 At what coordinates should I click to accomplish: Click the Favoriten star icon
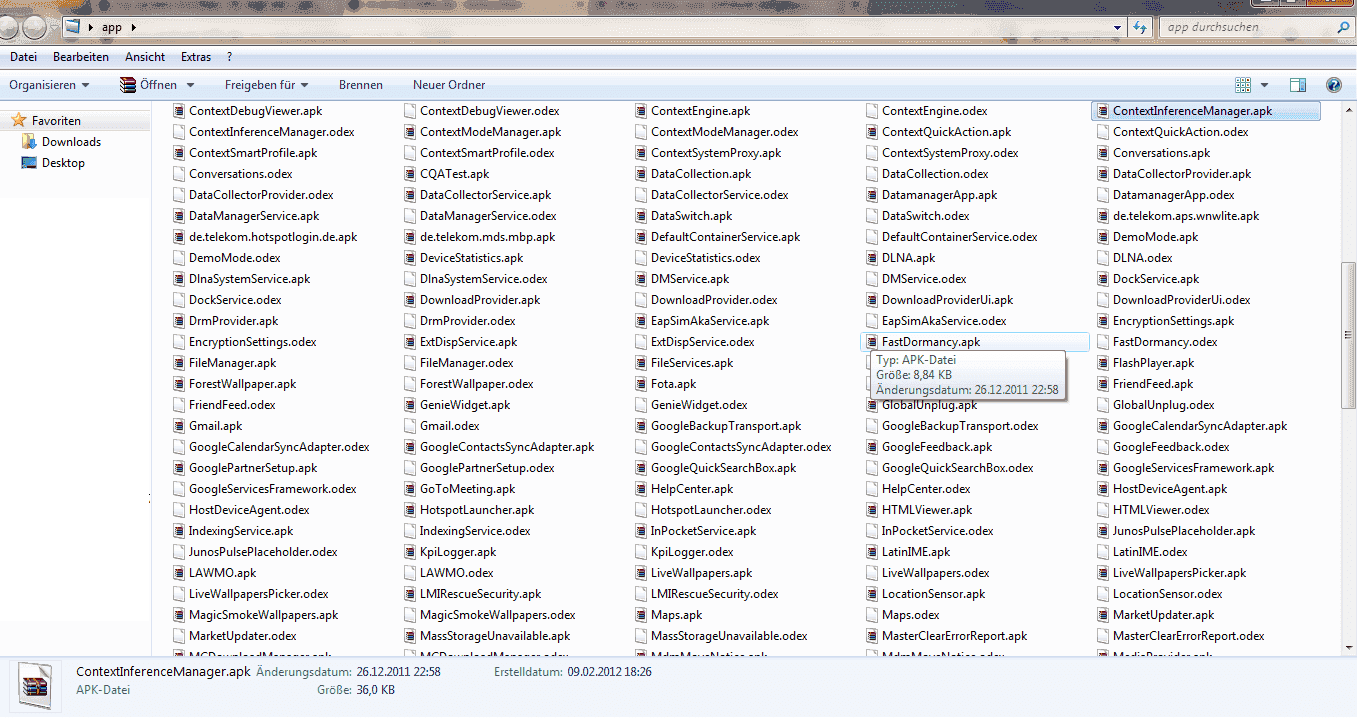coord(18,120)
